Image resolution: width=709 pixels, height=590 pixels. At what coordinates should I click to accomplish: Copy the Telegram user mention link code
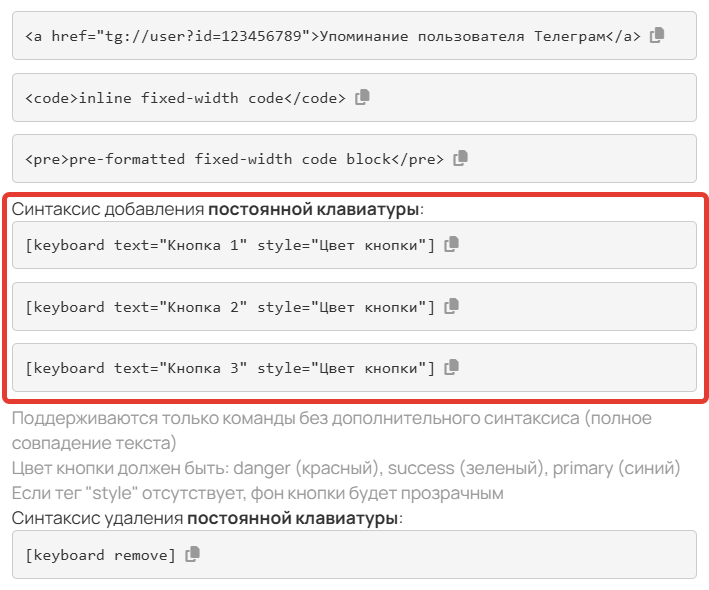coord(657,35)
